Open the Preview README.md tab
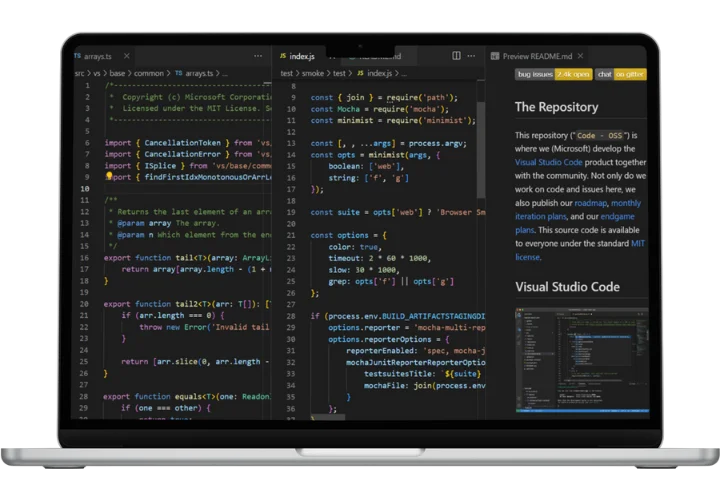 [x=541, y=56]
